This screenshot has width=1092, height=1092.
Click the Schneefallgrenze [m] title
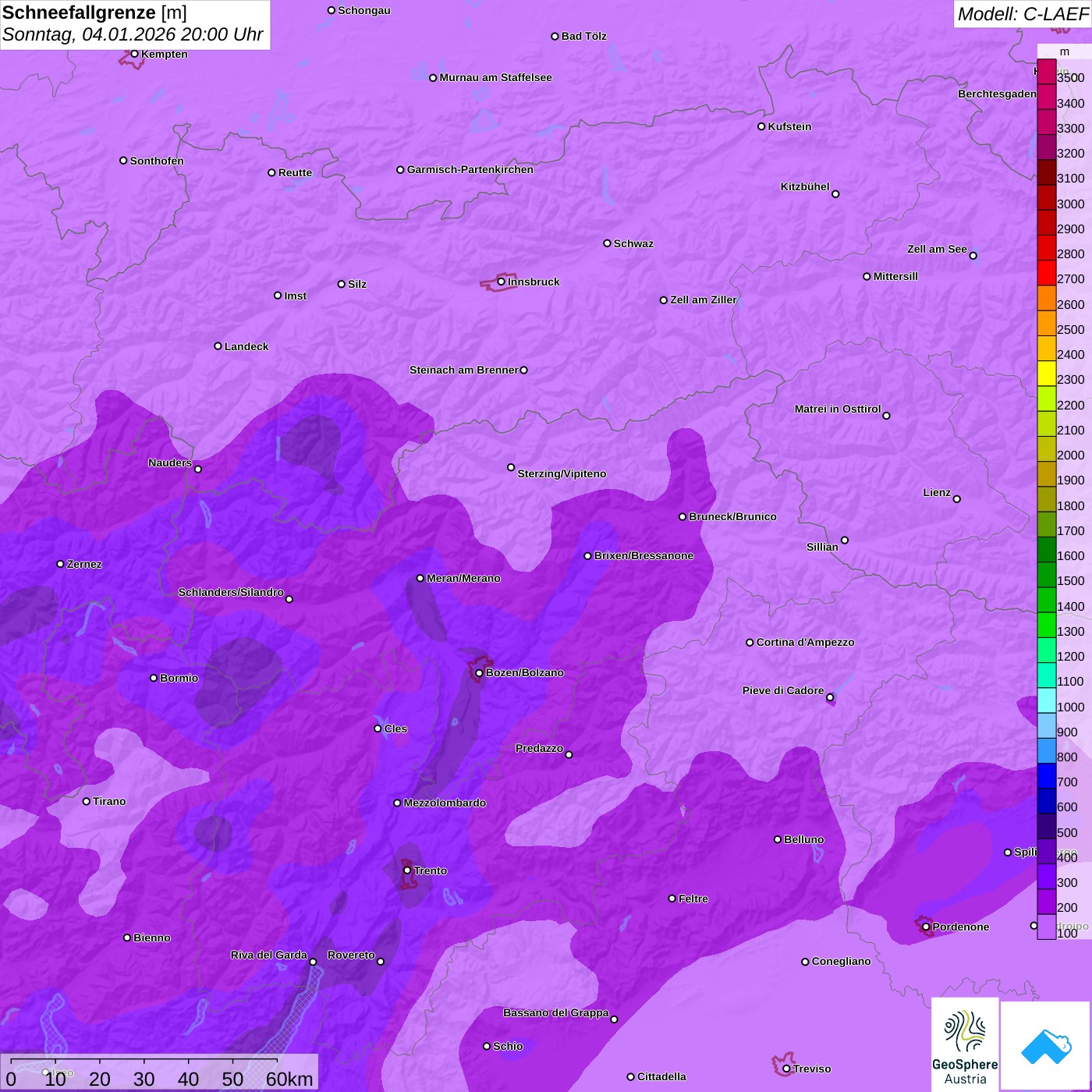click(94, 12)
